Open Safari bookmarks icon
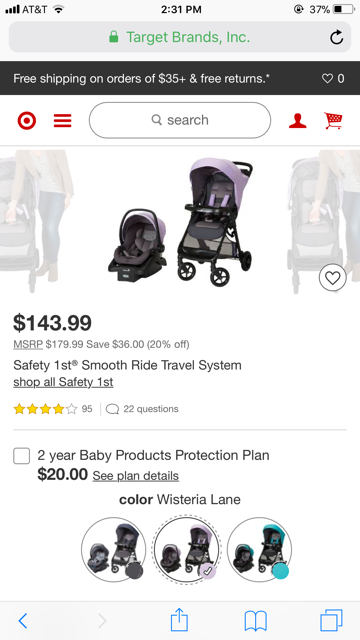This screenshot has width=360, height=640. 256,621
